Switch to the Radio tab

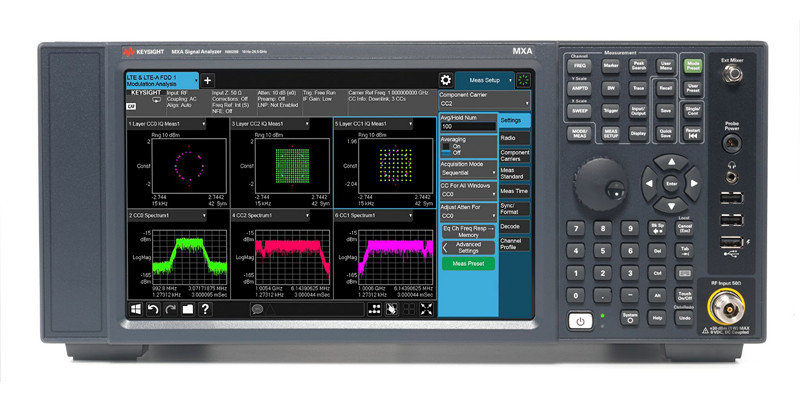pyautogui.click(x=514, y=138)
